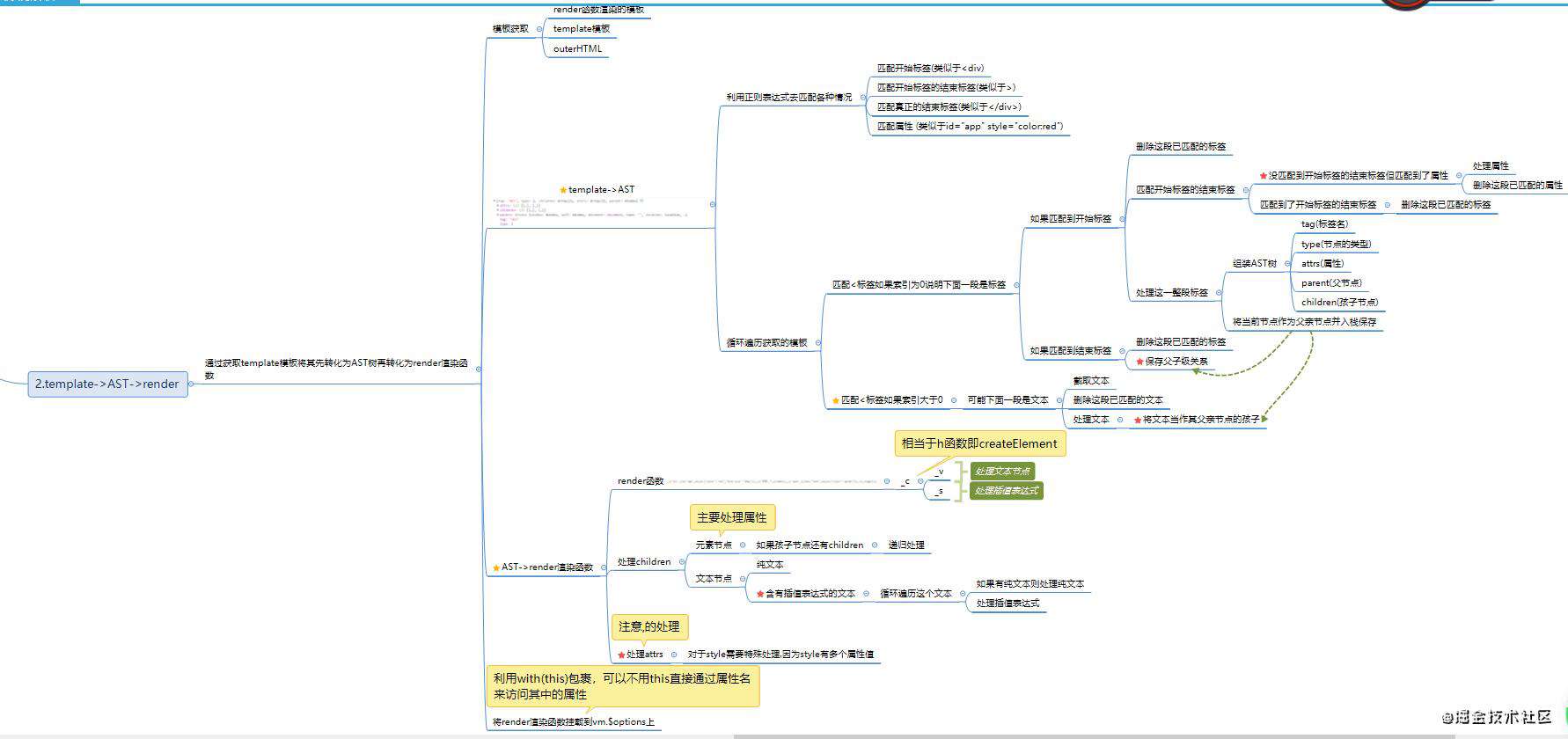This screenshot has height=739, width=1568.
Task: Select the parent(父节点) node
Action: 1331,283
